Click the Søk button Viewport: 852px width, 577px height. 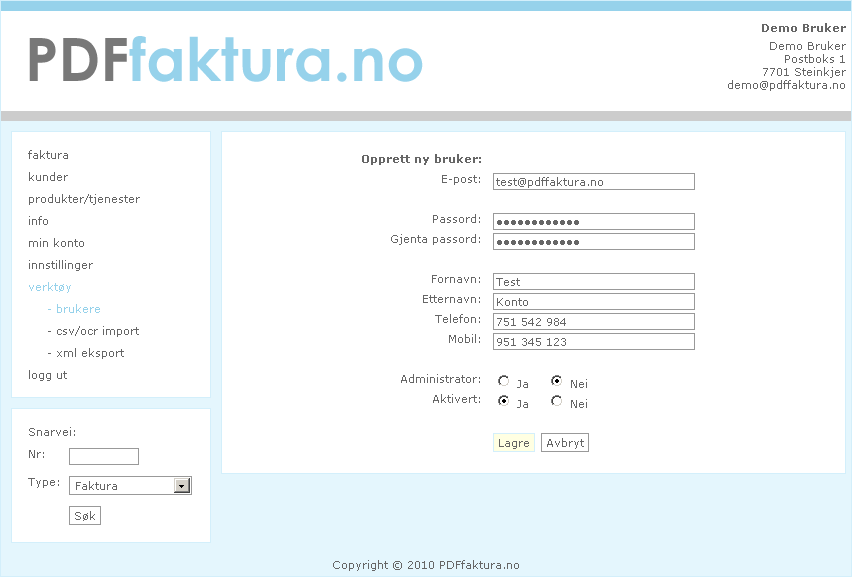click(x=85, y=516)
